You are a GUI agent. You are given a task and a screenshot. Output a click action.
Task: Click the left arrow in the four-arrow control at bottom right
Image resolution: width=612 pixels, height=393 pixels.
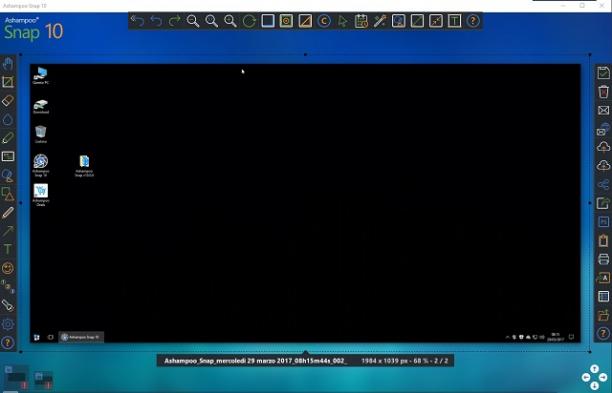(586, 377)
